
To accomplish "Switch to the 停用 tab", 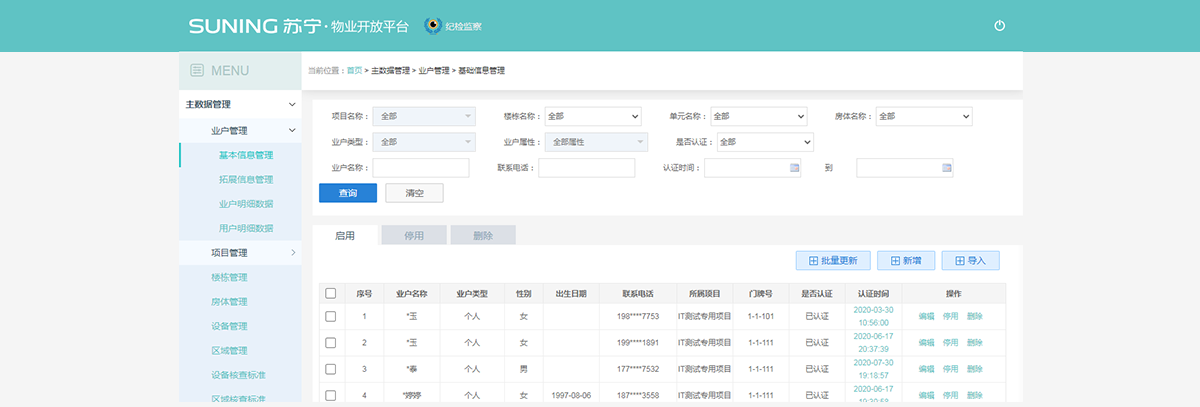I will pos(414,235).
